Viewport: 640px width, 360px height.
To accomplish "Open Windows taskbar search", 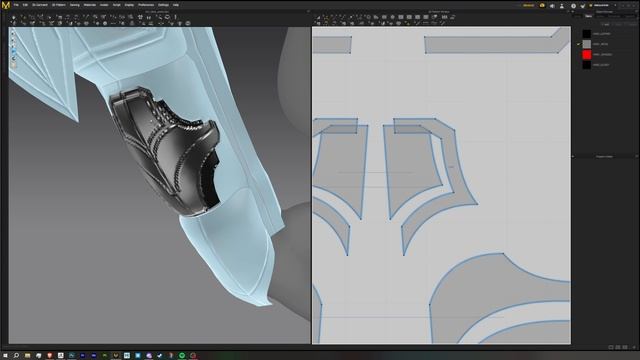I will pyautogui.click(x=16, y=356).
